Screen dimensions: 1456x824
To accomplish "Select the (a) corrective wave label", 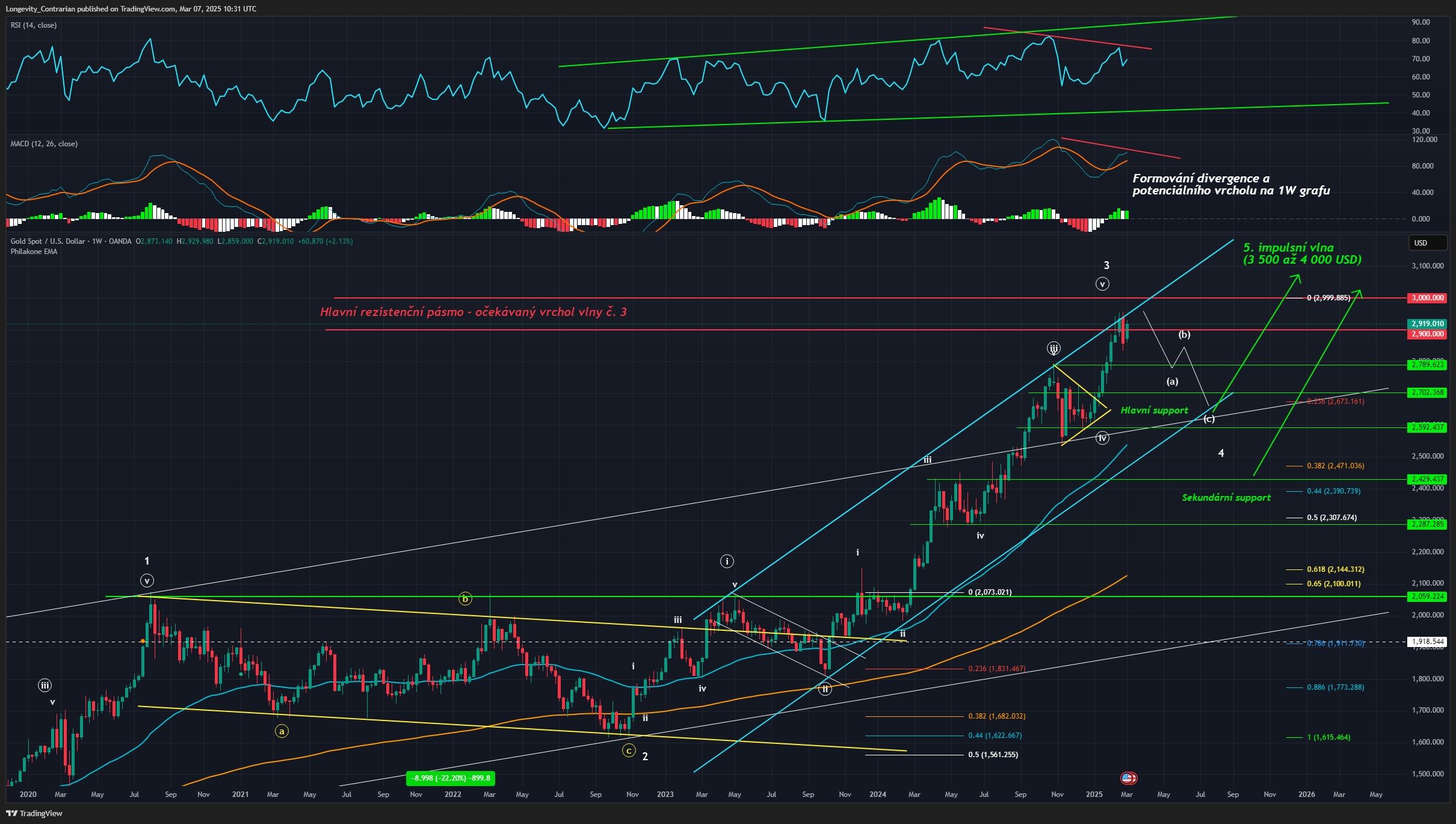I will click(1172, 382).
